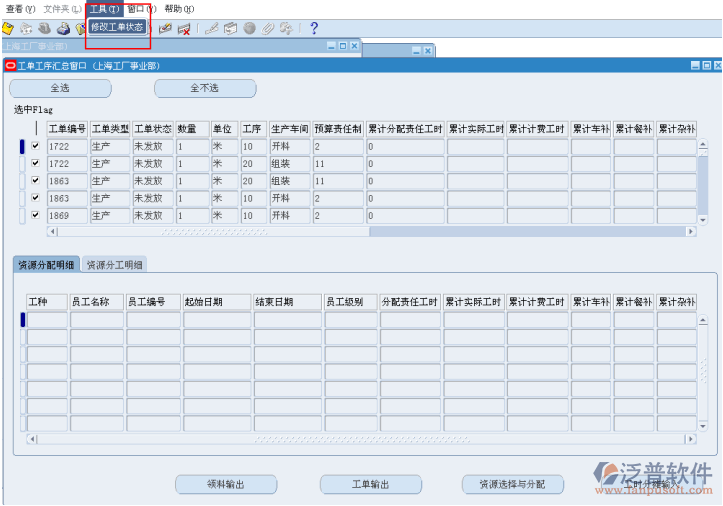
Task: Uncheck the checkbox for work order 1869
Action: click(x=36, y=215)
